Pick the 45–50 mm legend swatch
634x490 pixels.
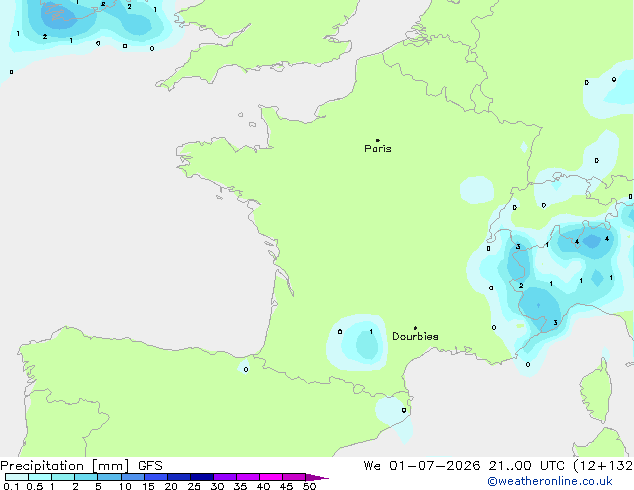(294, 477)
